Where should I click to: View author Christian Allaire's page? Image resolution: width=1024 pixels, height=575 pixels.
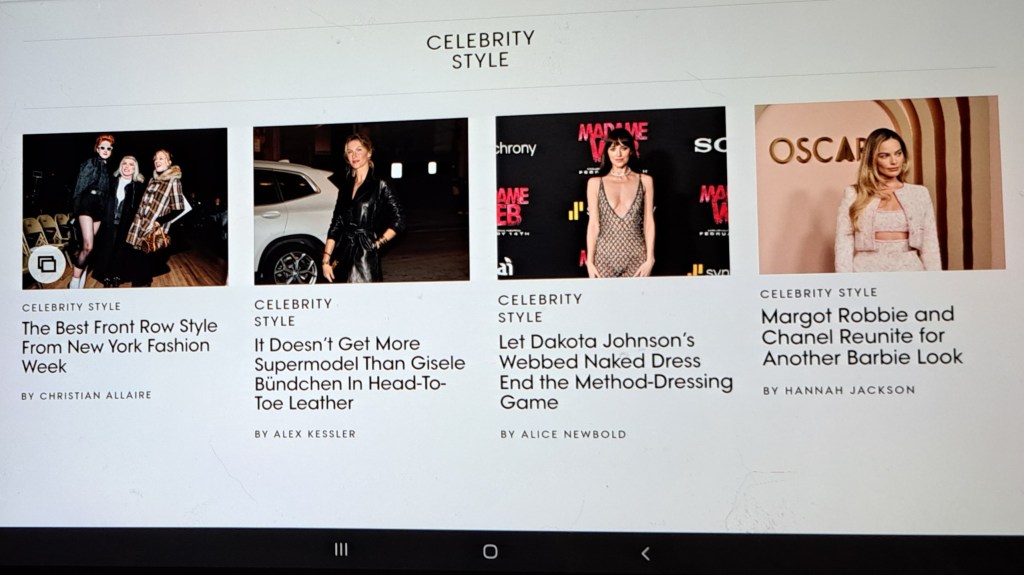tap(86, 395)
